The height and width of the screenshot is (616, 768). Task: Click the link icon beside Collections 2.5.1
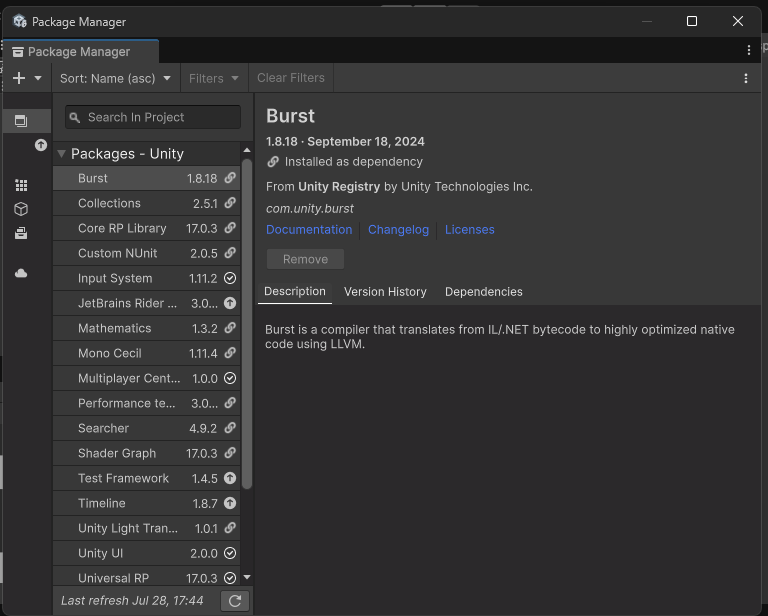tap(230, 203)
